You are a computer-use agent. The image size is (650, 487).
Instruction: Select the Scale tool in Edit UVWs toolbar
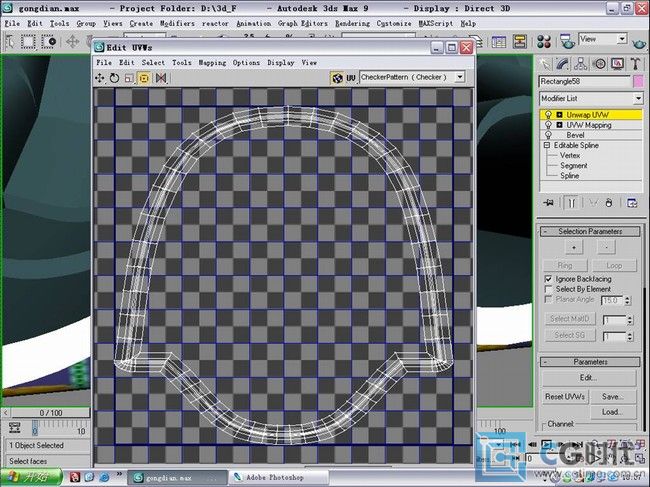tap(129, 78)
